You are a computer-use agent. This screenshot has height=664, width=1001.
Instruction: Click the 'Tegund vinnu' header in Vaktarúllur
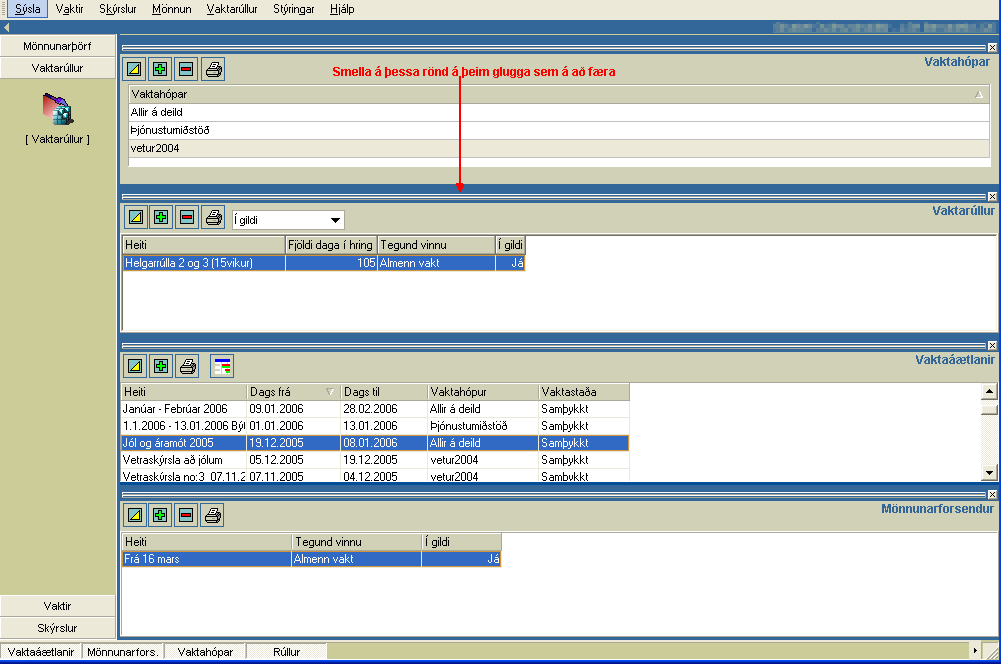click(436, 245)
